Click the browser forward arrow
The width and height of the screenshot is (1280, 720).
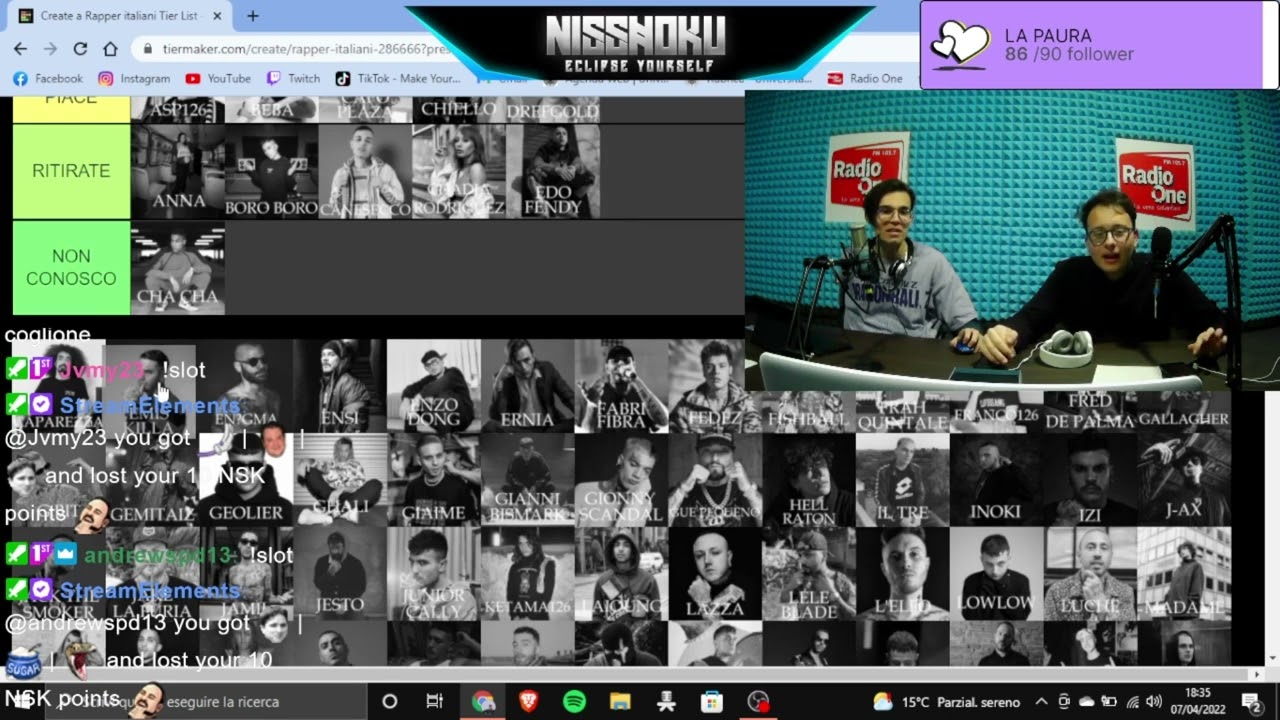50,48
